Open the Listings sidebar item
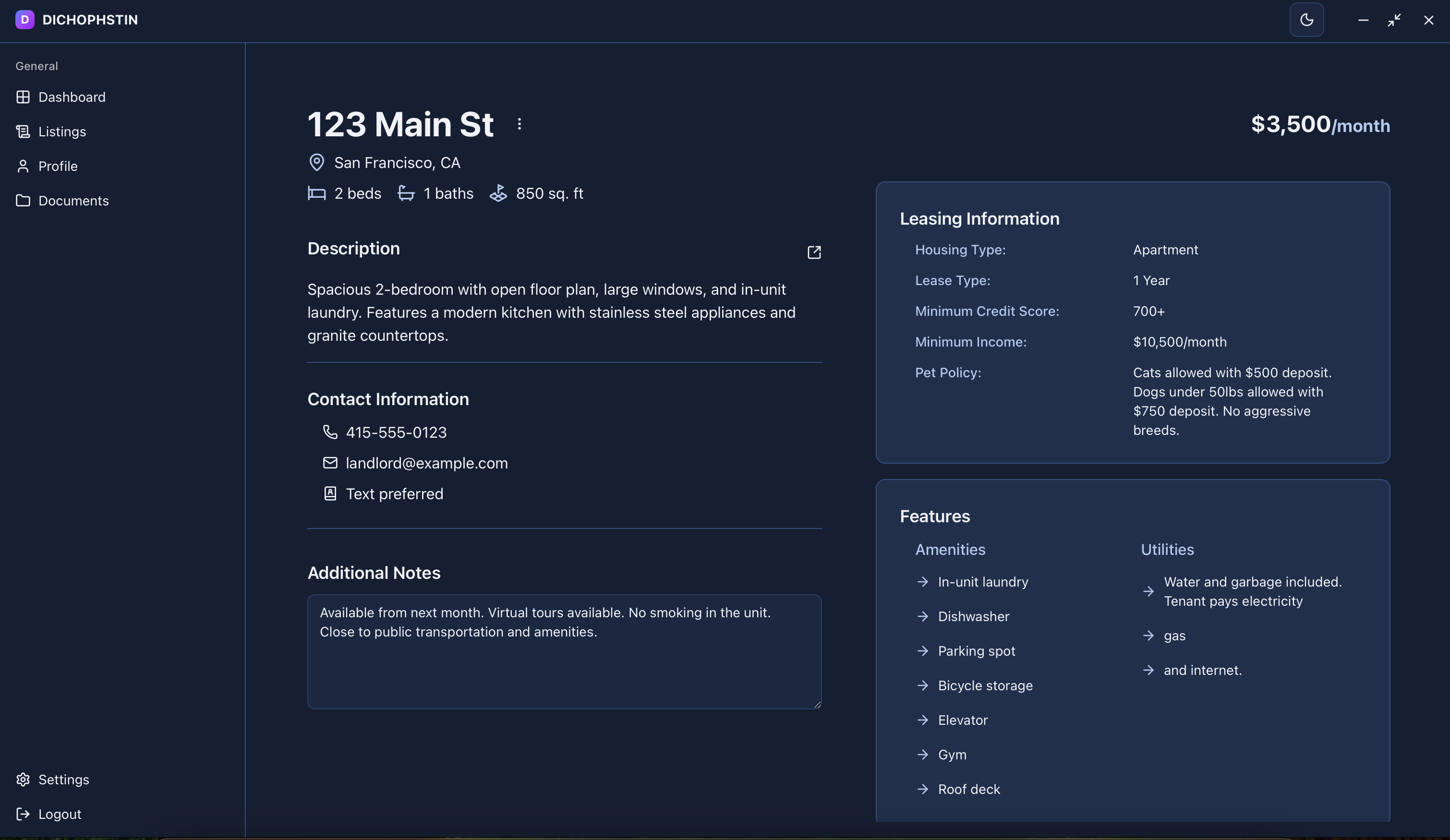This screenshot has height=840, width=1450. pos(61,131)
